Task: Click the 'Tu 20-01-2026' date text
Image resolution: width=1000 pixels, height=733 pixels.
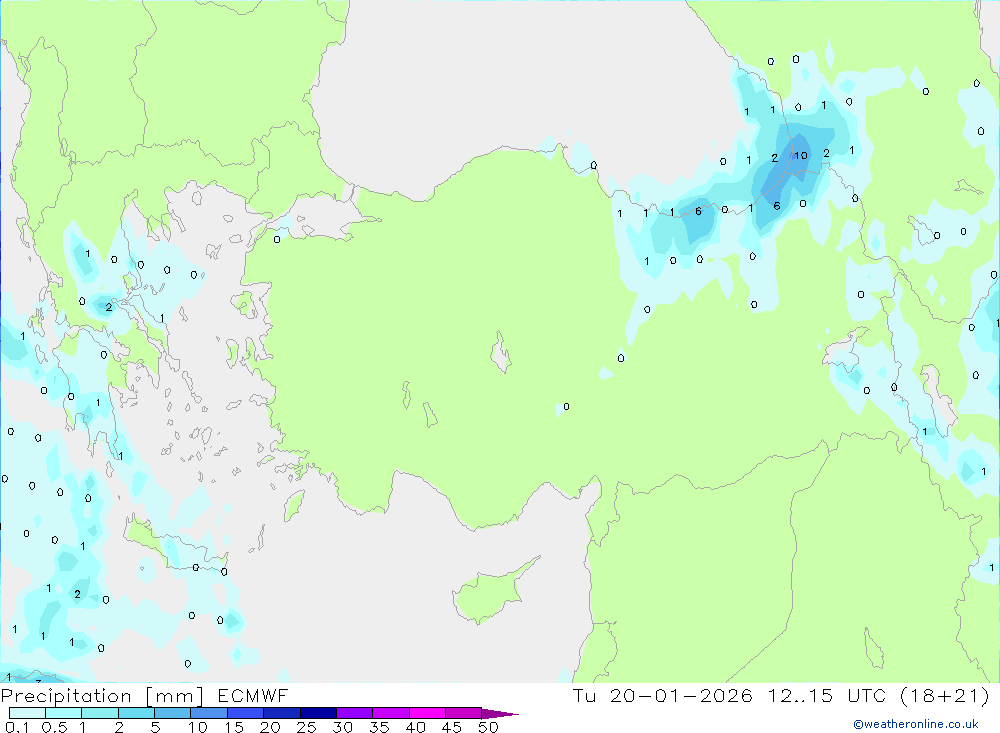Action: 663,695
